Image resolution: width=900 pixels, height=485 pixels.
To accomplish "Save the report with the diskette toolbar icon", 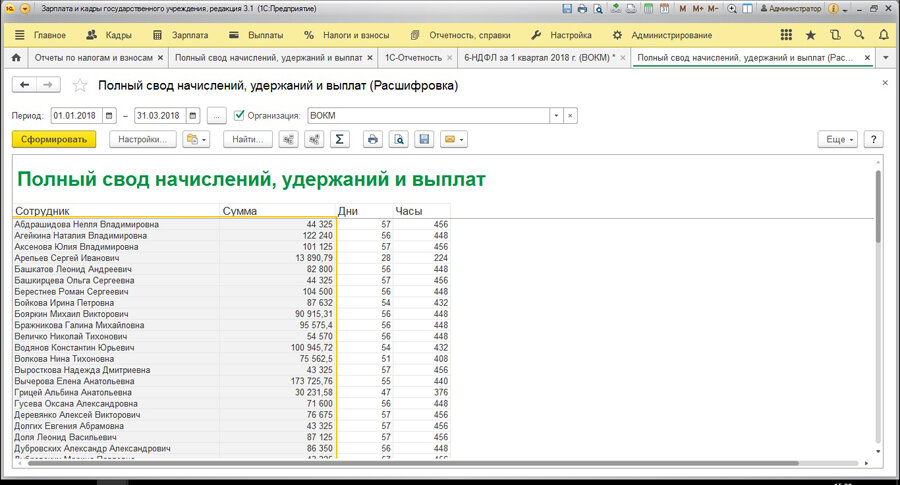I will (424, 139).
